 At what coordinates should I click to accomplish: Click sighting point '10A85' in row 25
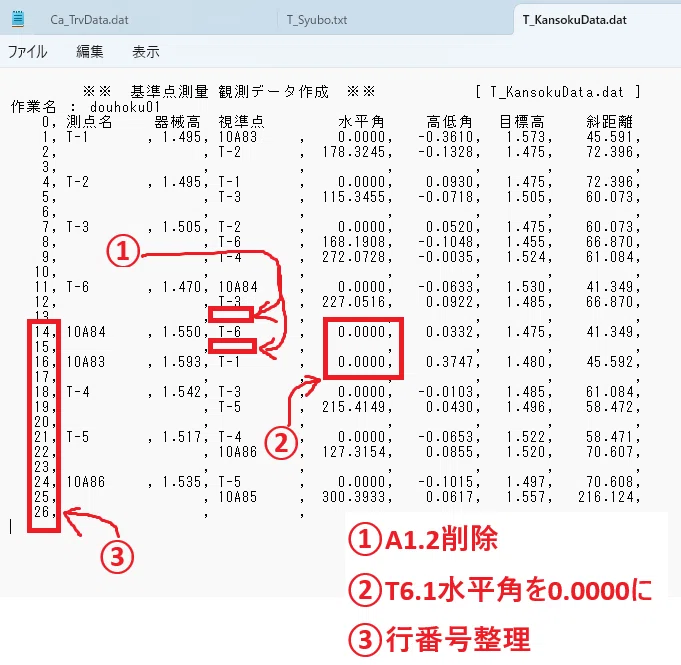238,497
